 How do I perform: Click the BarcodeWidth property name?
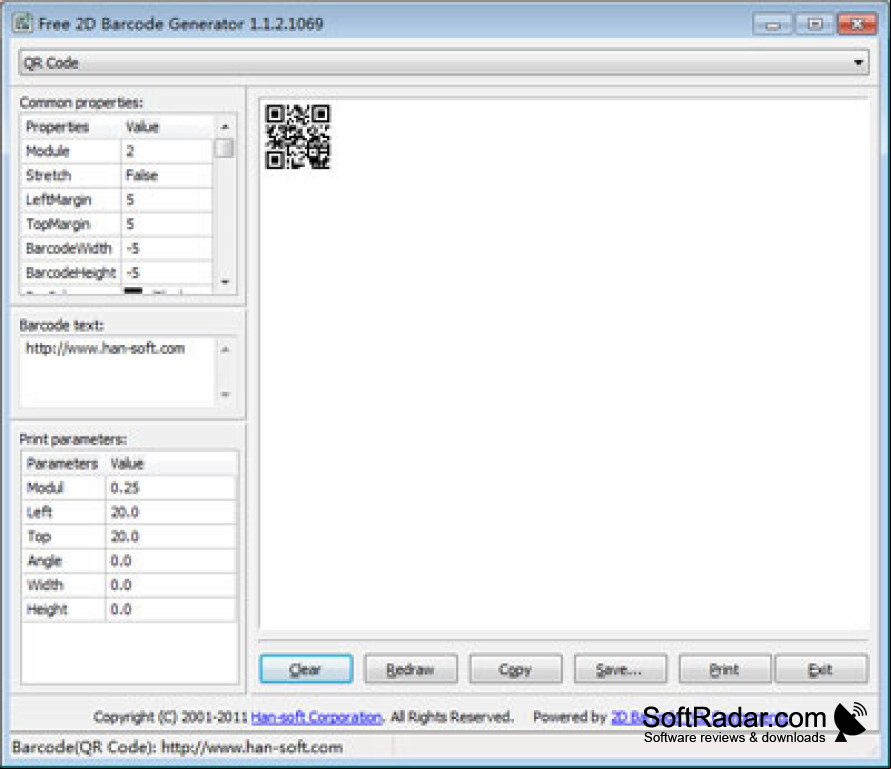71,248
